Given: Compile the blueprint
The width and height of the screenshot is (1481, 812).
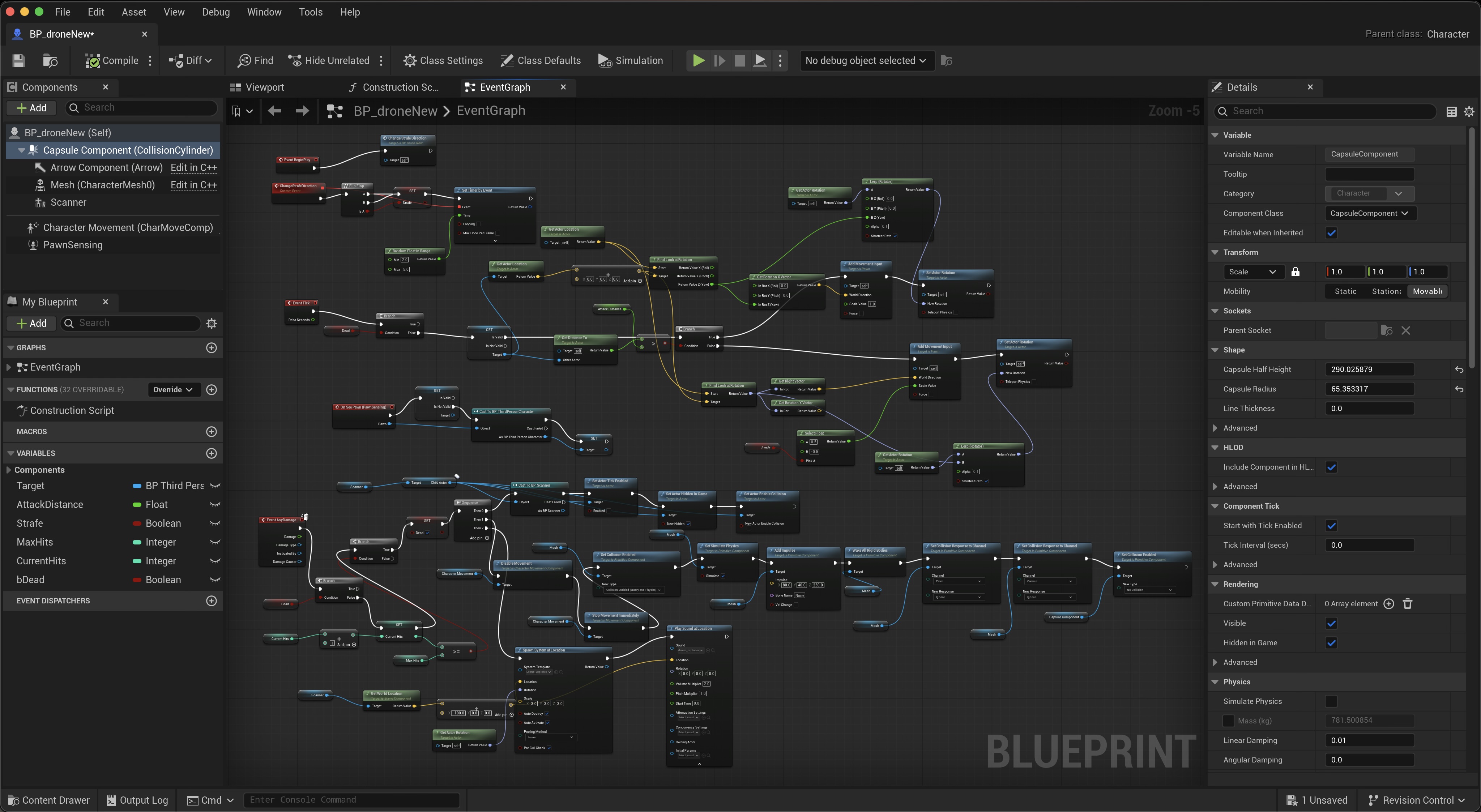Looking at the screenshot, I should click(111, 60).
